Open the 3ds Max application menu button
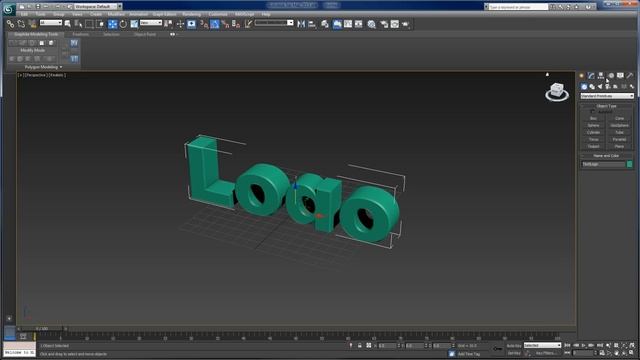 pyautogui.click(x=8, y=9)
